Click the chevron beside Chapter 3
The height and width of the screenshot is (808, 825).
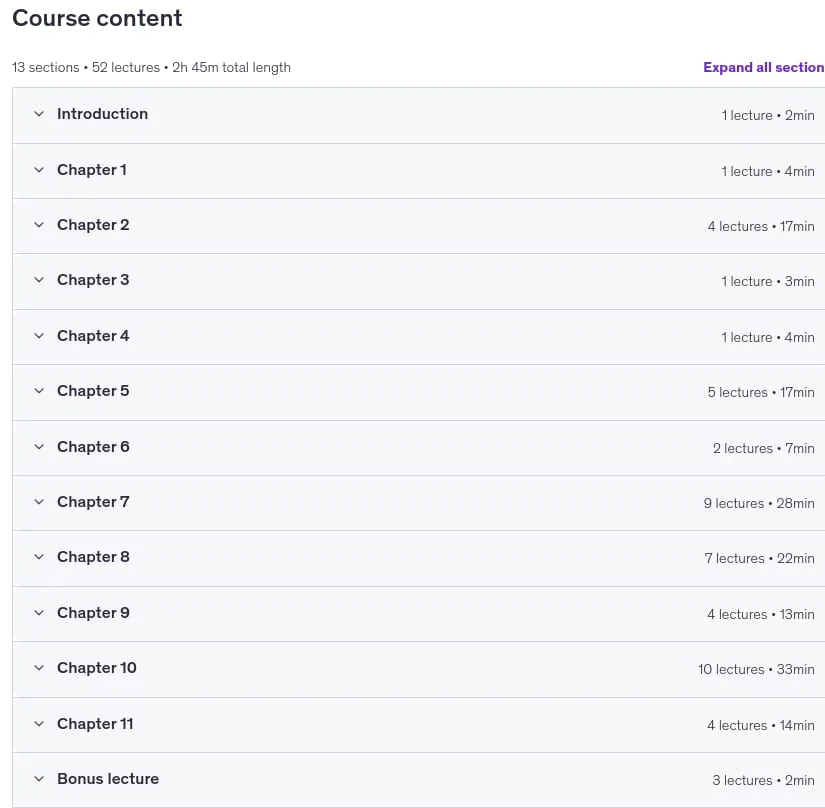pos(39,279)
